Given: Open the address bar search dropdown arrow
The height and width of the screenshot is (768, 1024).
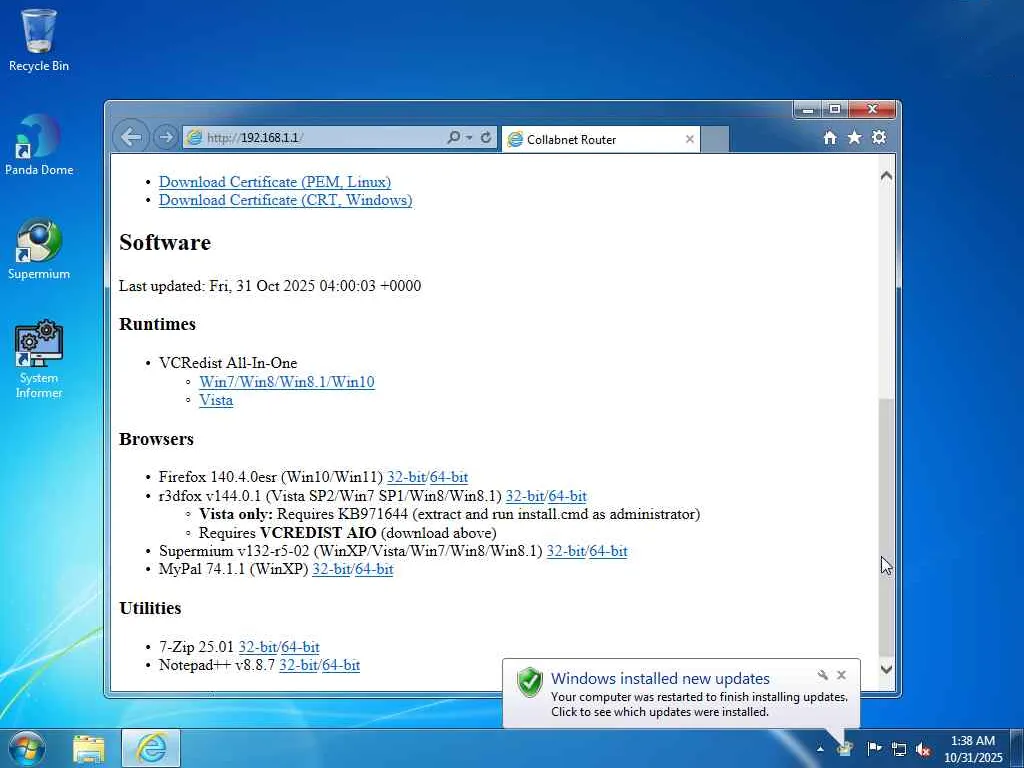Looking at the screenshot, I should (468, 138).
